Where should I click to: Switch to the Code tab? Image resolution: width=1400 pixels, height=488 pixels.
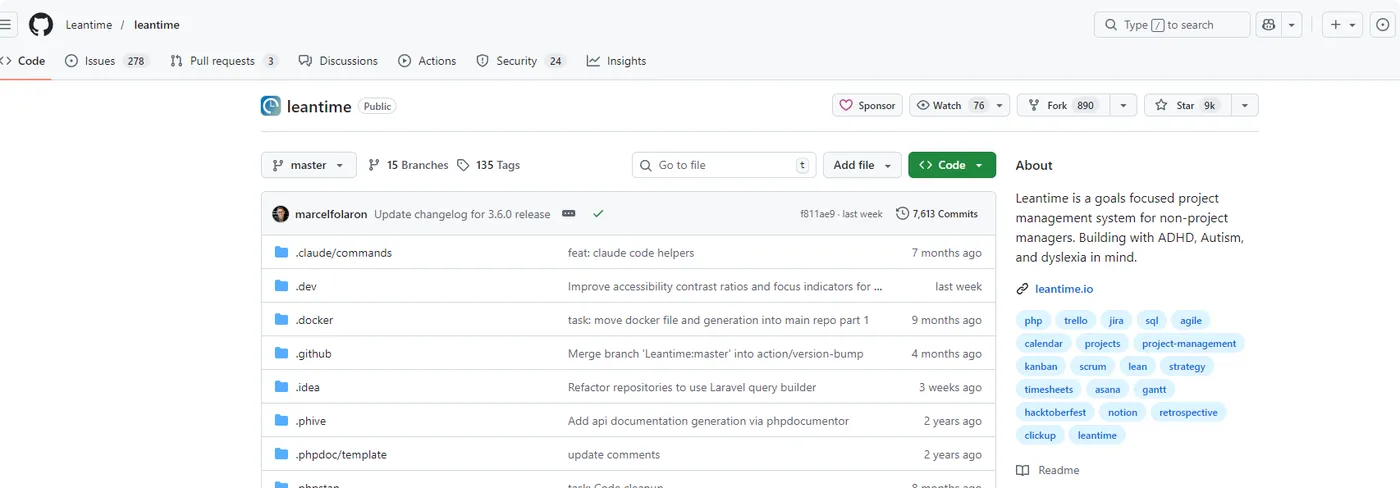click(x=23, y=61)
